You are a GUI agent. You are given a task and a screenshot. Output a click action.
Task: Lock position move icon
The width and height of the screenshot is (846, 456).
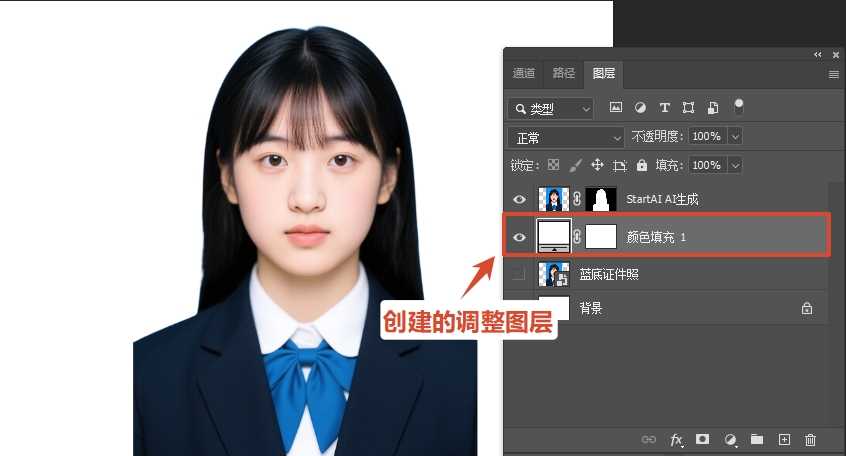point(597,165)
